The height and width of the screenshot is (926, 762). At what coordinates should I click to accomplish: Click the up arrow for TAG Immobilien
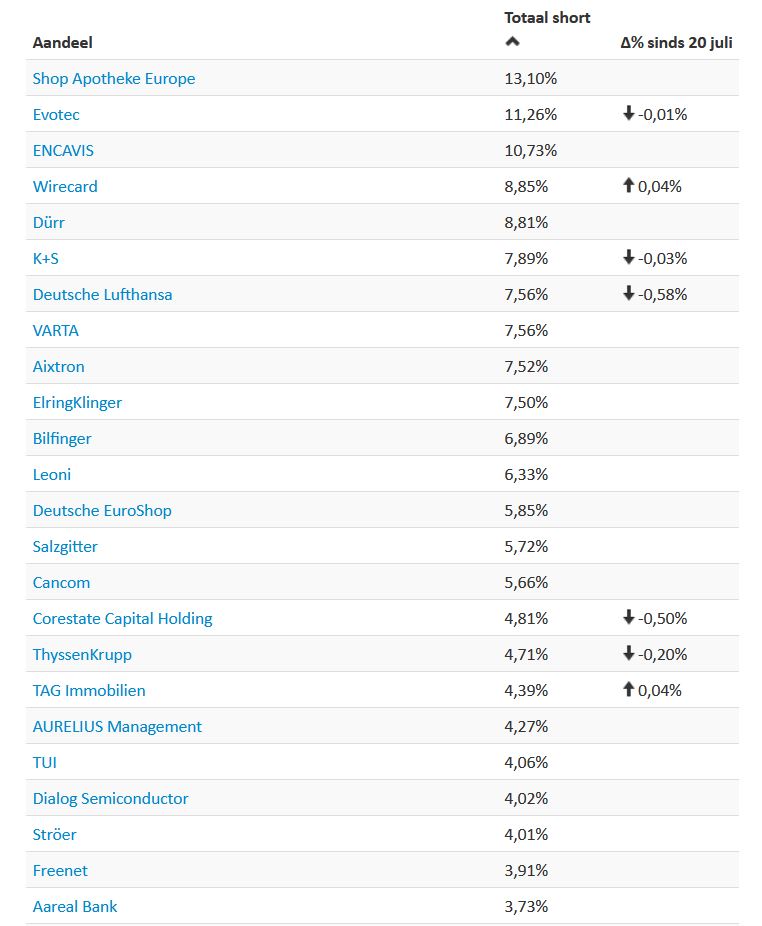pos(628,690)
